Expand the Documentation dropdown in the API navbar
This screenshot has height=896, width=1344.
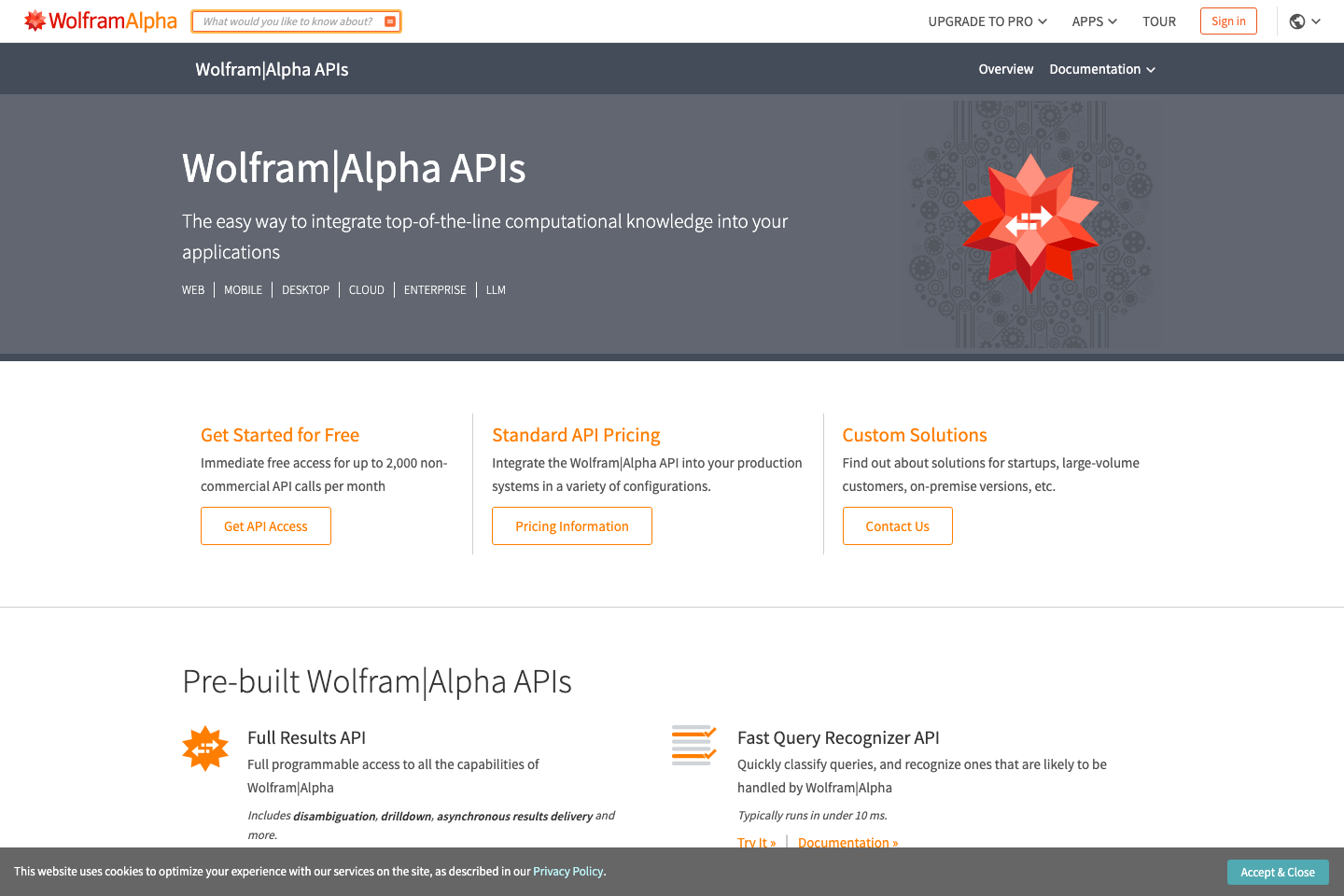click(x=1101, y=68)
